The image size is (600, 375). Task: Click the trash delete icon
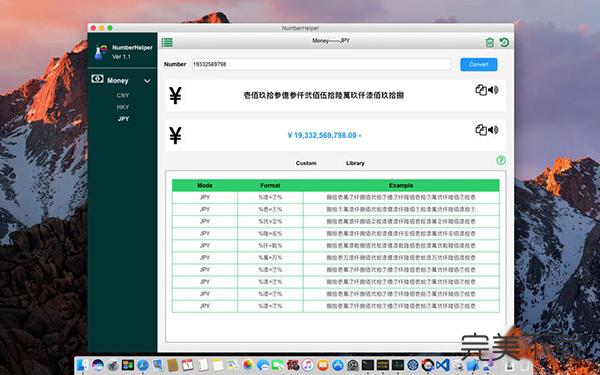[489, 42]
